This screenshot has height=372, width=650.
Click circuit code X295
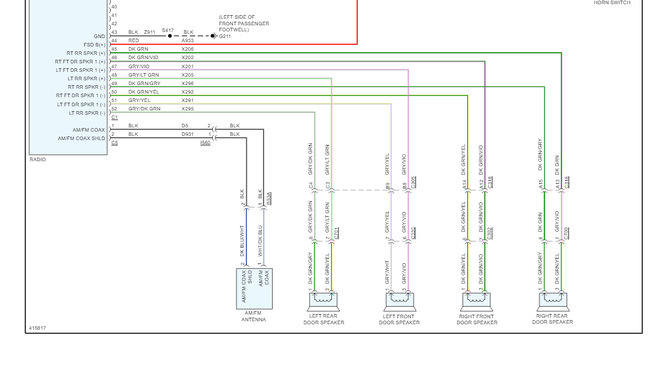click(188, 109)
